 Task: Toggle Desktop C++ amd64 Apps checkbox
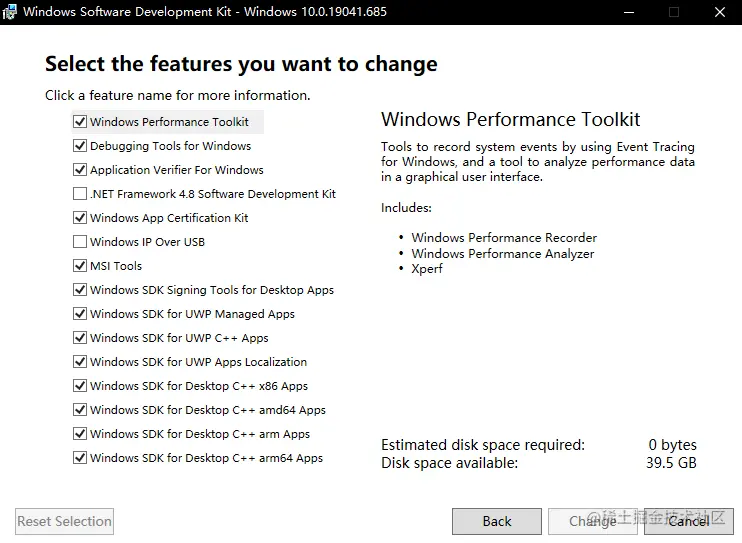pyautogui.click(x=80, y=409)
